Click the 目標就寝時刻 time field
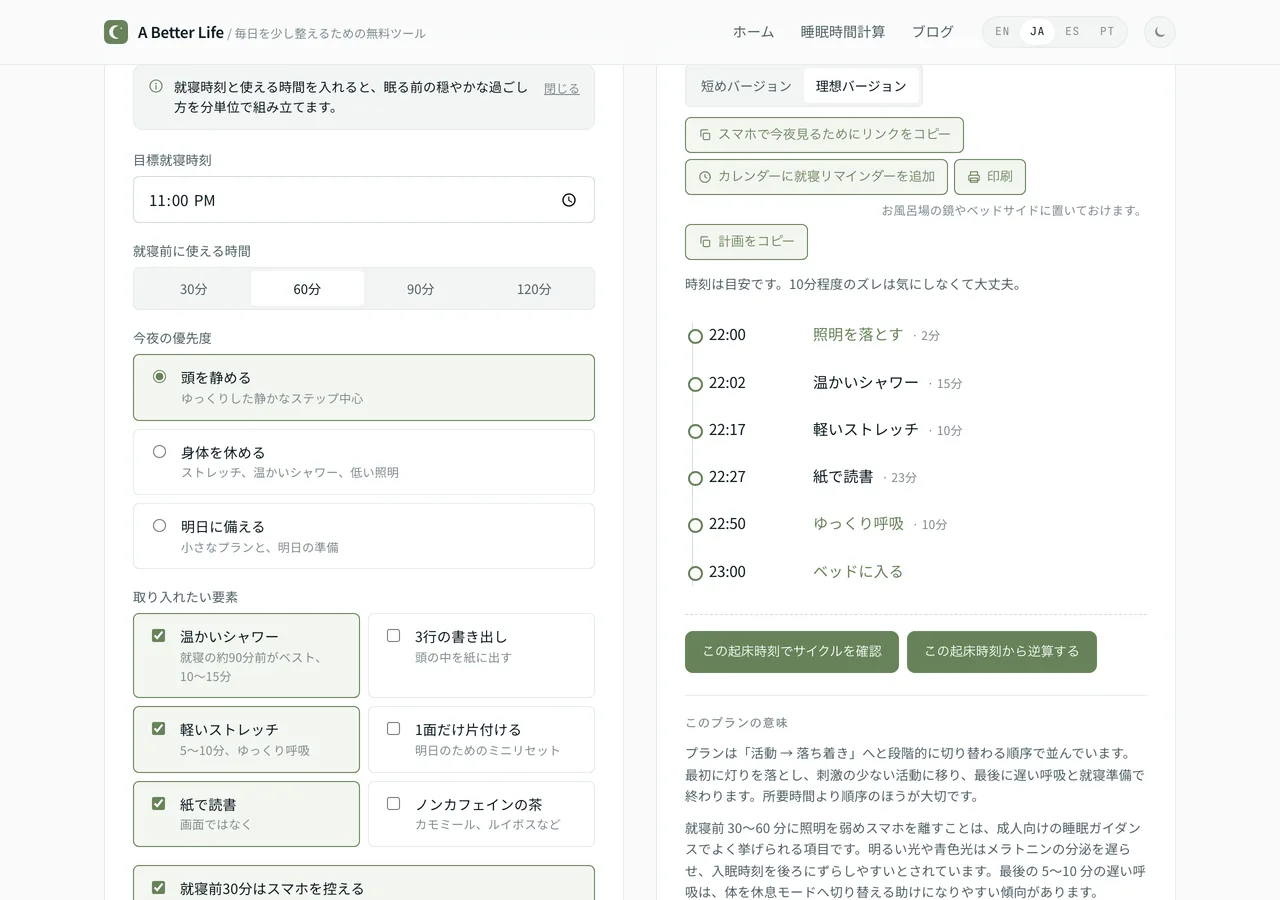This screenshot has height=900, width=1280. point(364,200)
